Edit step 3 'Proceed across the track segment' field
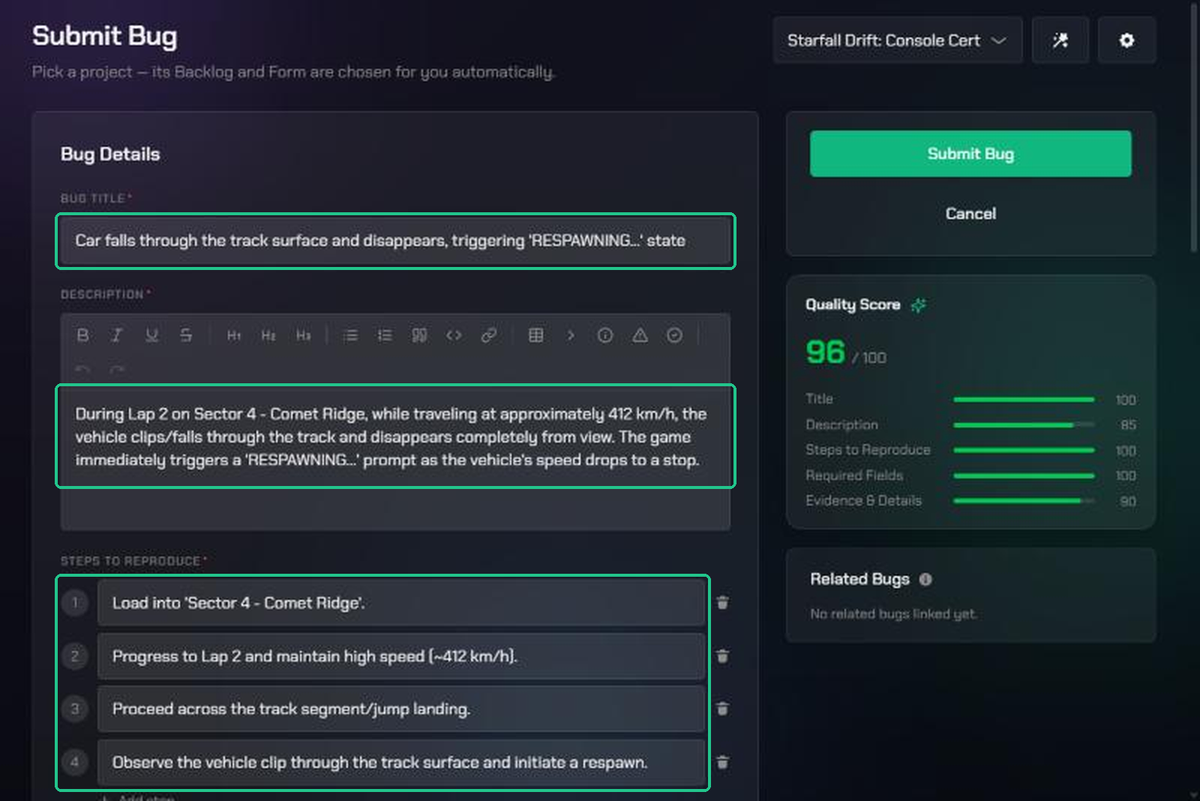Image resolution: width=1200 pixels, height=801 pixels. point(401,709)
